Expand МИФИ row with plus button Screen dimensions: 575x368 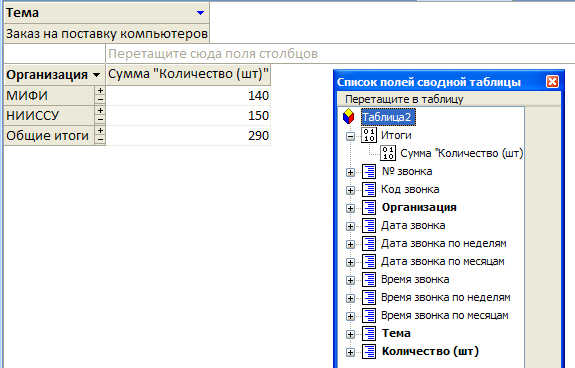(100, 91)
